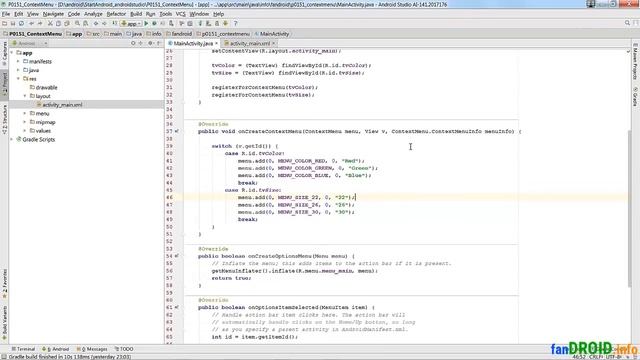
Task: Click the Redo toolbar arrow
Action: tap(40, 24)
